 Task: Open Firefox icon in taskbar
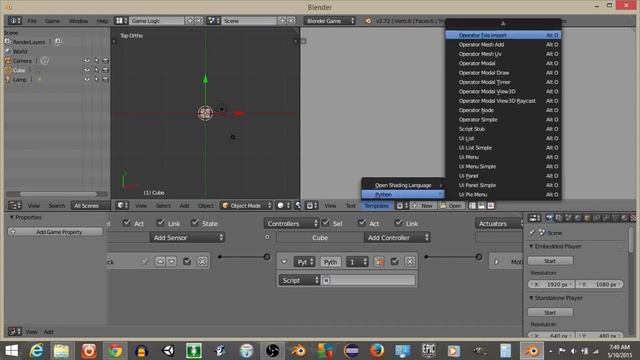(377, 351)
